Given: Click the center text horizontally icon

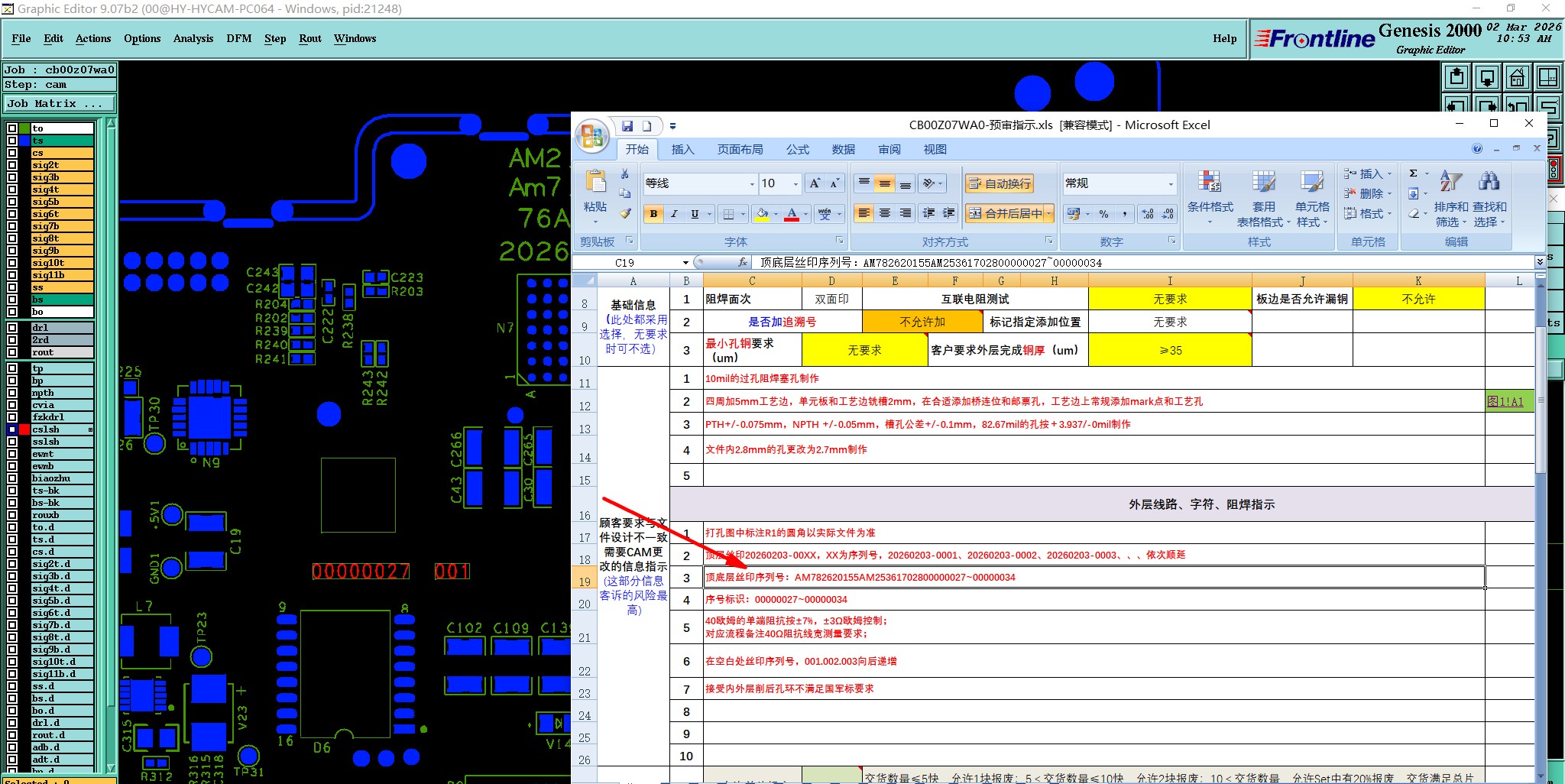Looking at the screenshot, I should point(884,213).
